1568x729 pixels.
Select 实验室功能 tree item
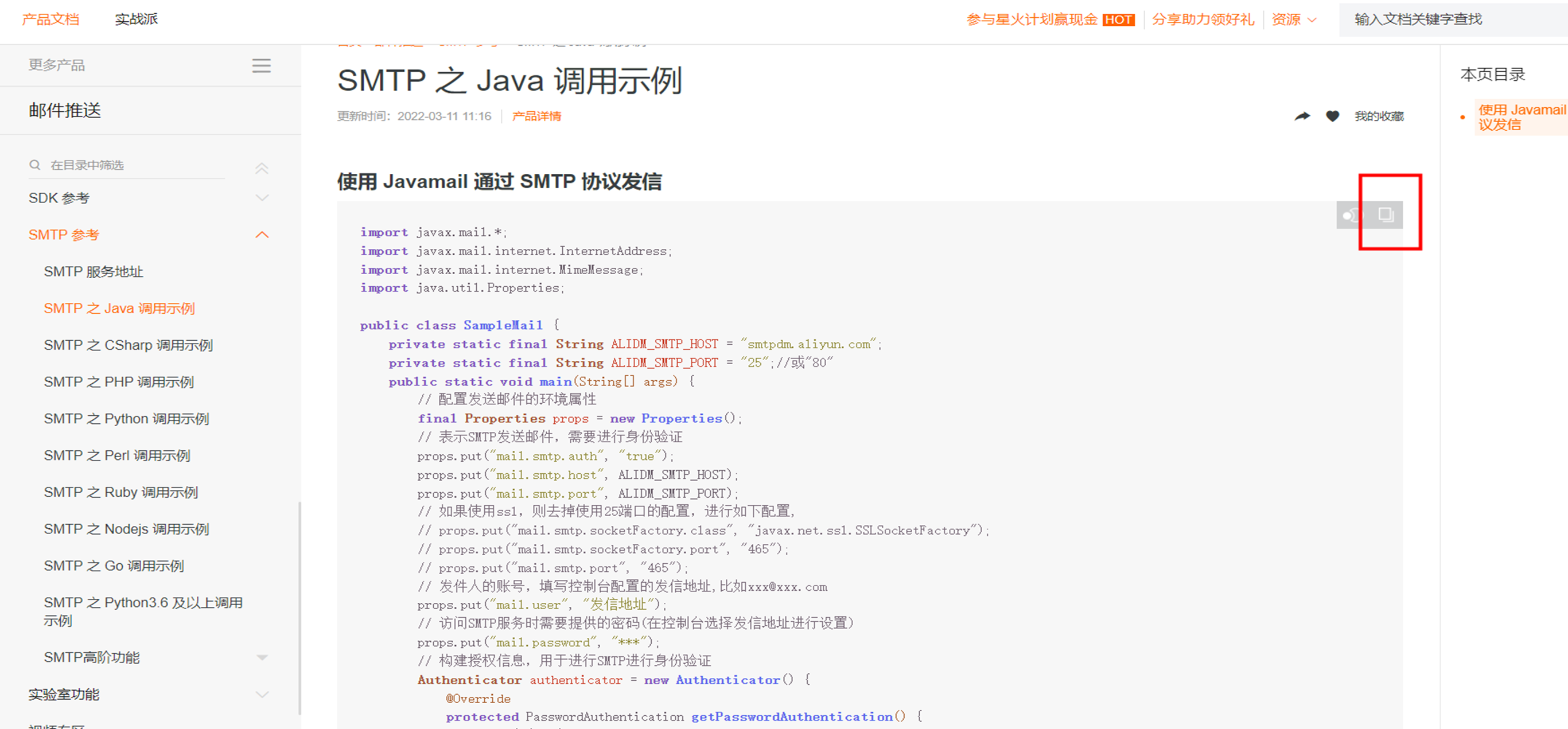tap(63, 695)
